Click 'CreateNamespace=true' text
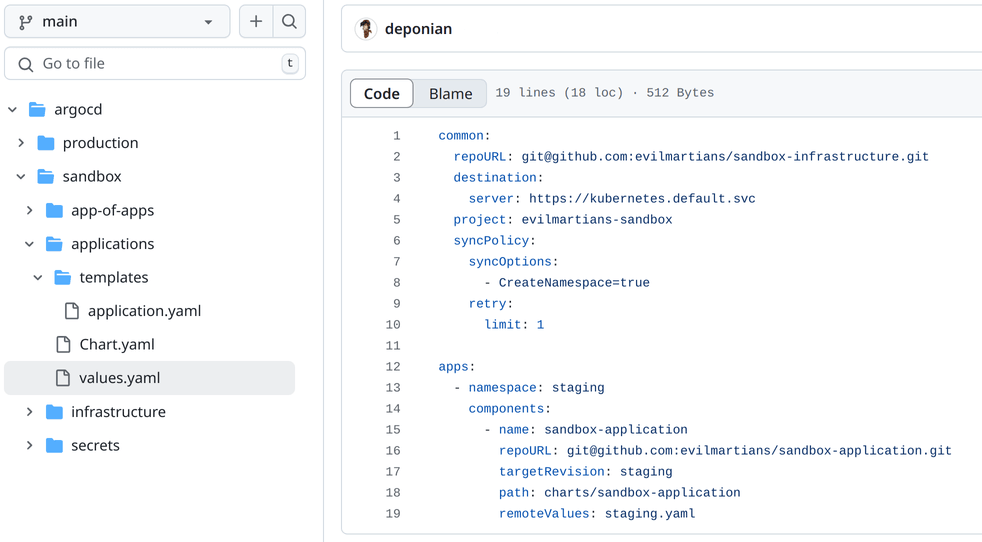The width and height of the screenshot is (982, 542). pos(574,283)
